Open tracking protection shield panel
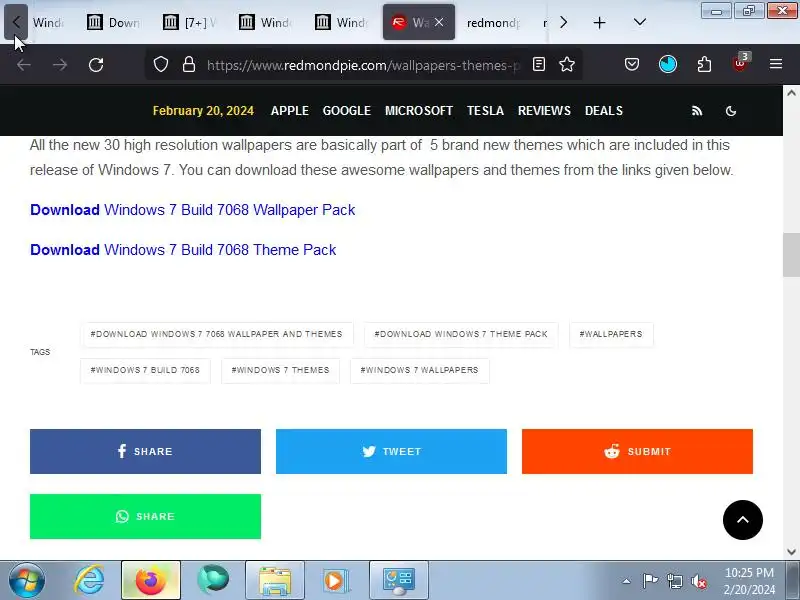 161,64
